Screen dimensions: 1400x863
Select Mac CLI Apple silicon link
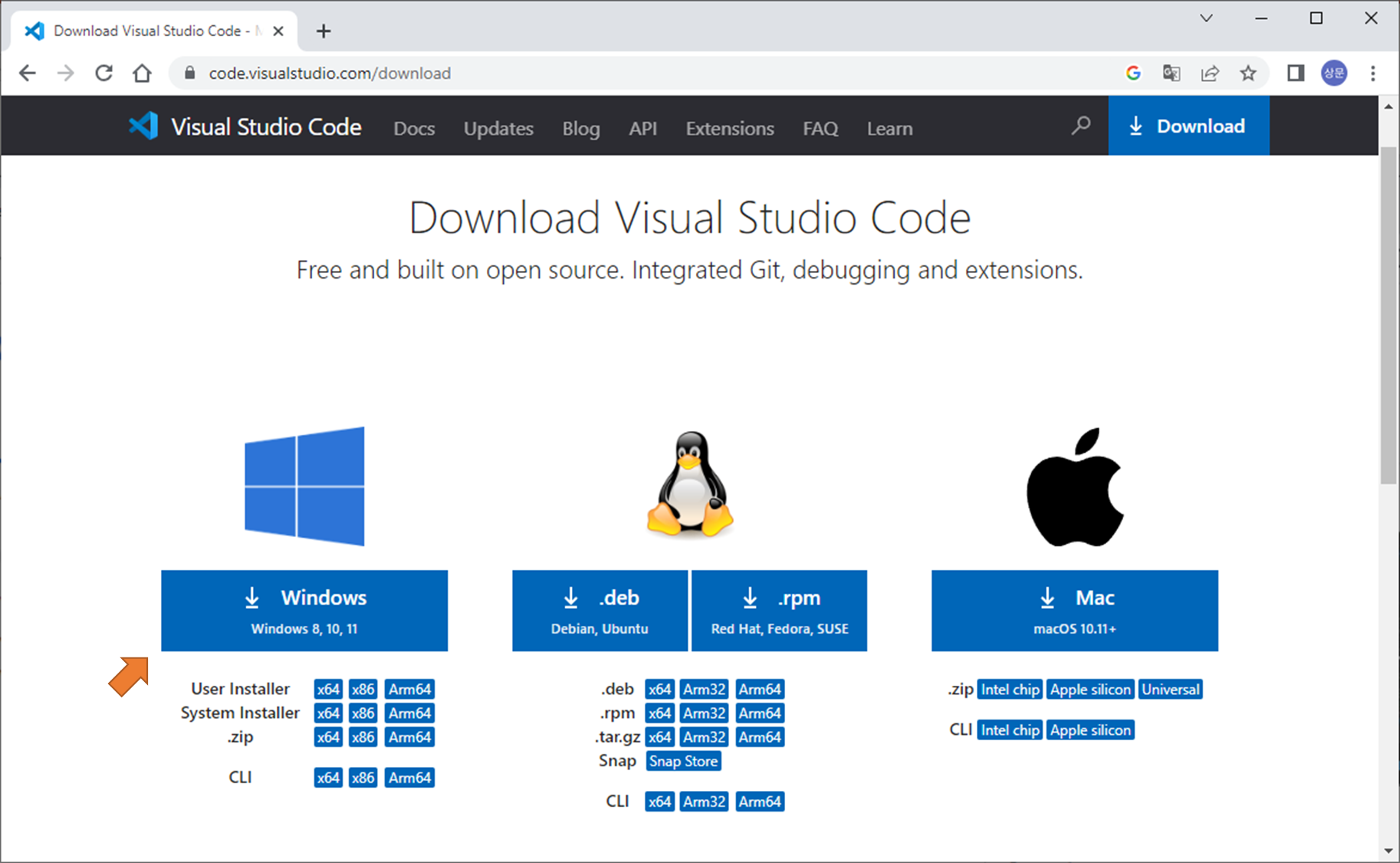[1090, 730]
